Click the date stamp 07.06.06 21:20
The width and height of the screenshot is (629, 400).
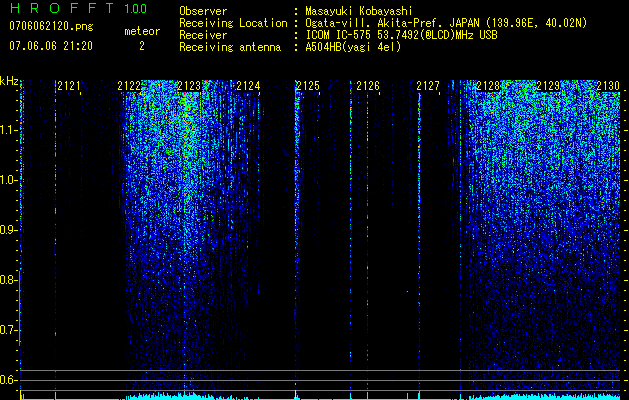pyautogui.click(x=51, y=46)
